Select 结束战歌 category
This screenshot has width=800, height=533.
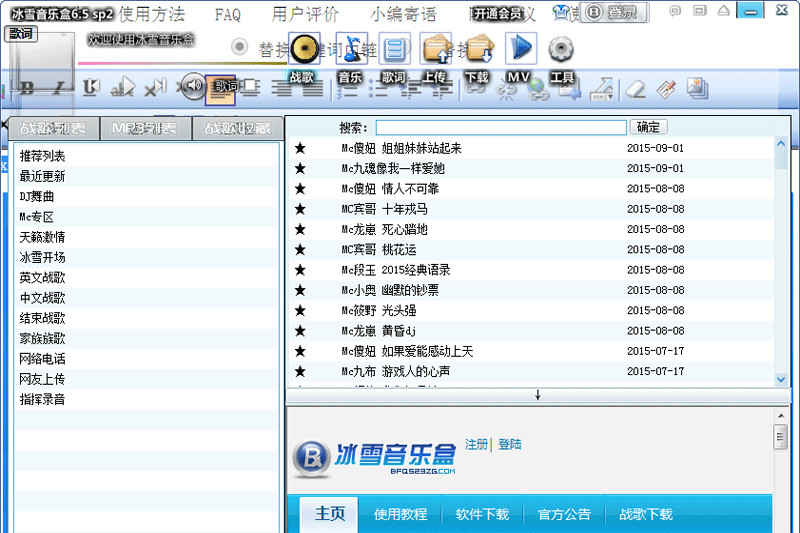tap(42, 318)
